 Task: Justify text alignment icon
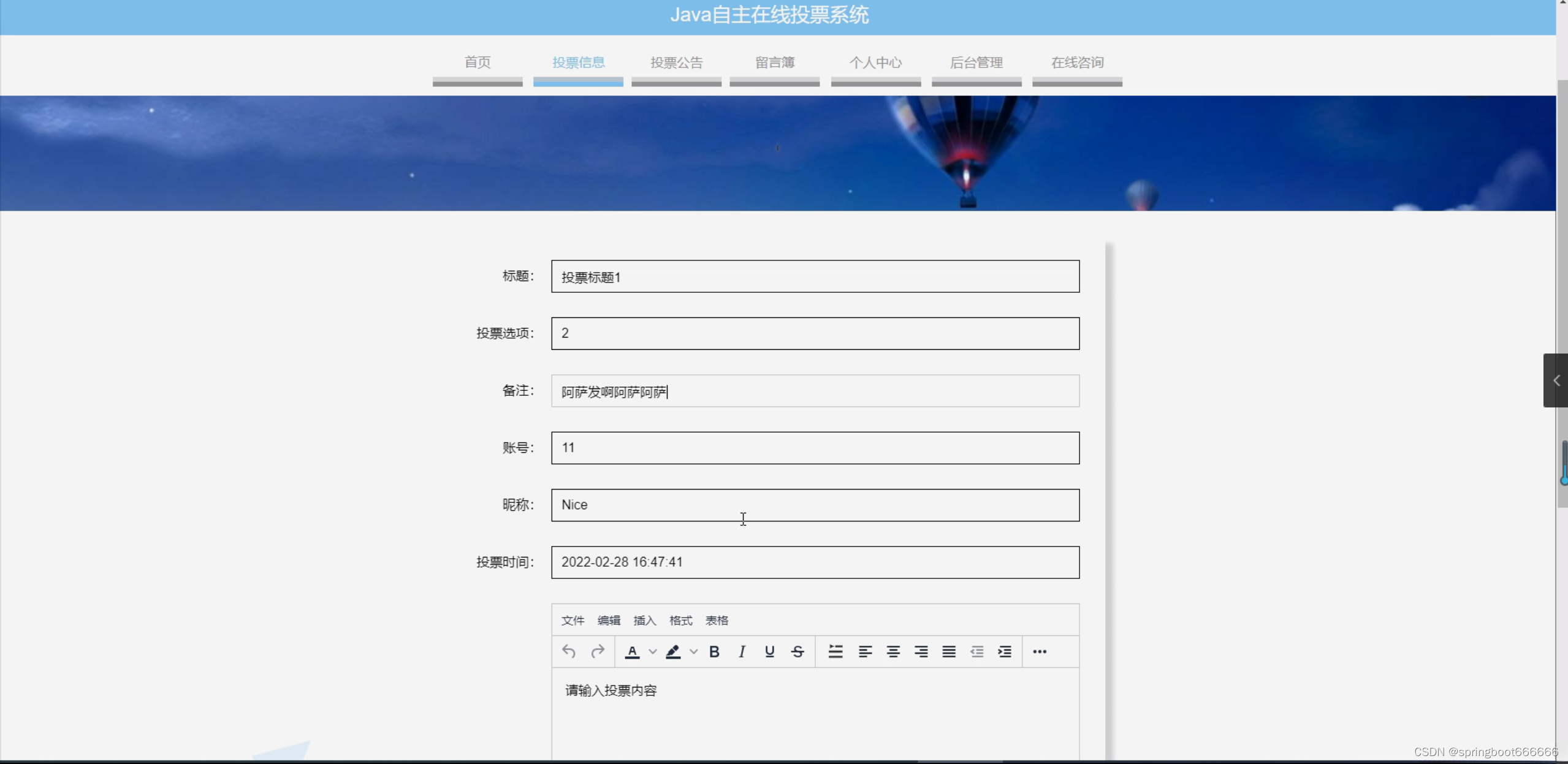pos(949,651)
